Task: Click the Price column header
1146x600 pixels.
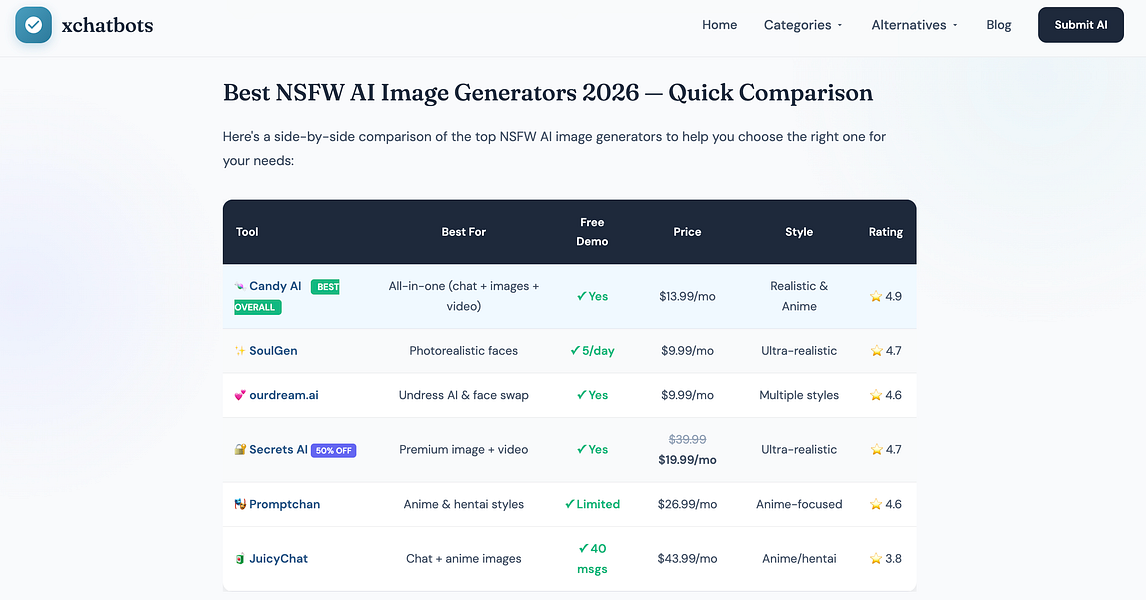Action: click(x=687, y=232)
